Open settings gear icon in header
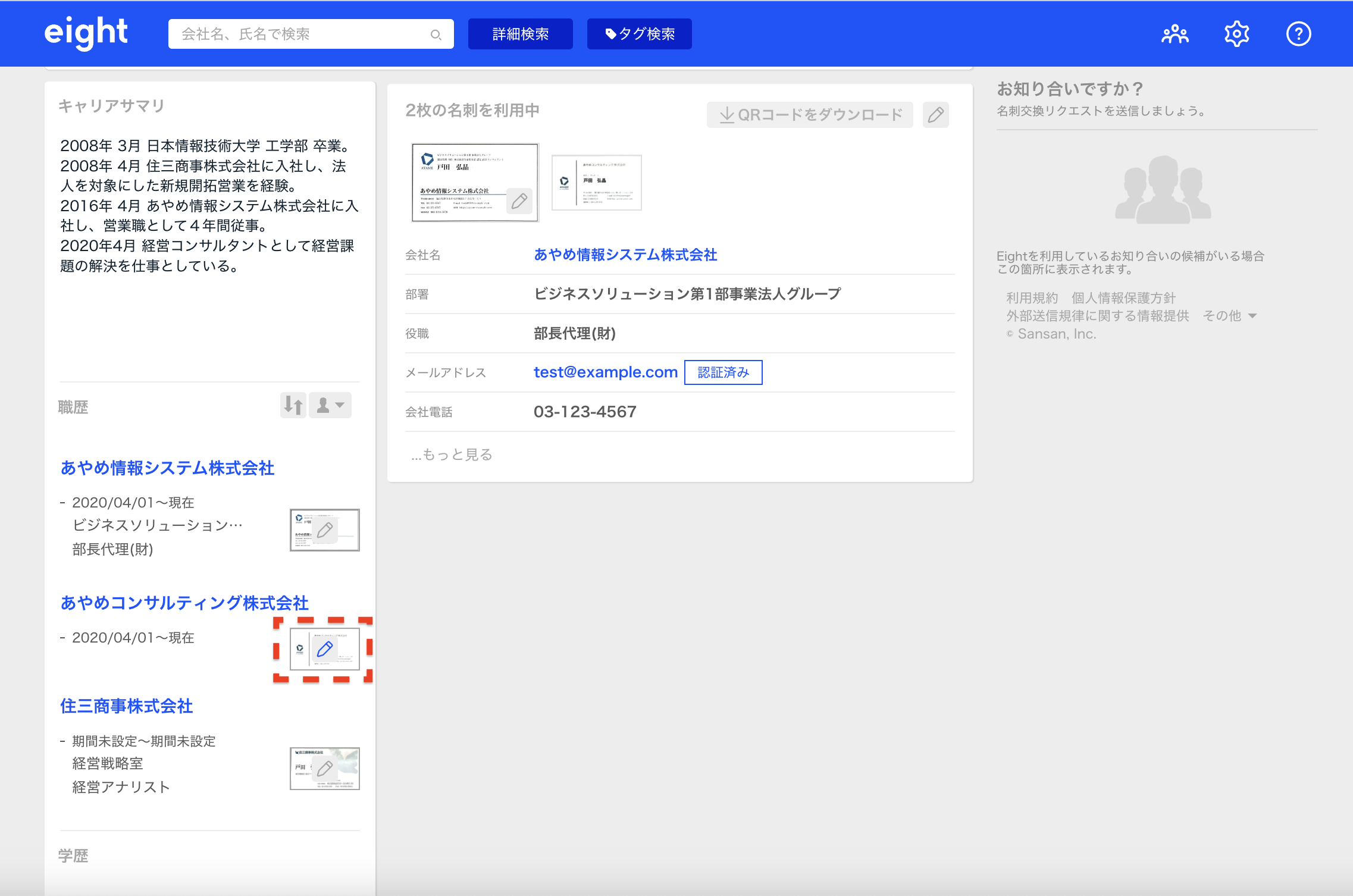Viewport: 1353px width, 896px height. (x=1237, y=34)
